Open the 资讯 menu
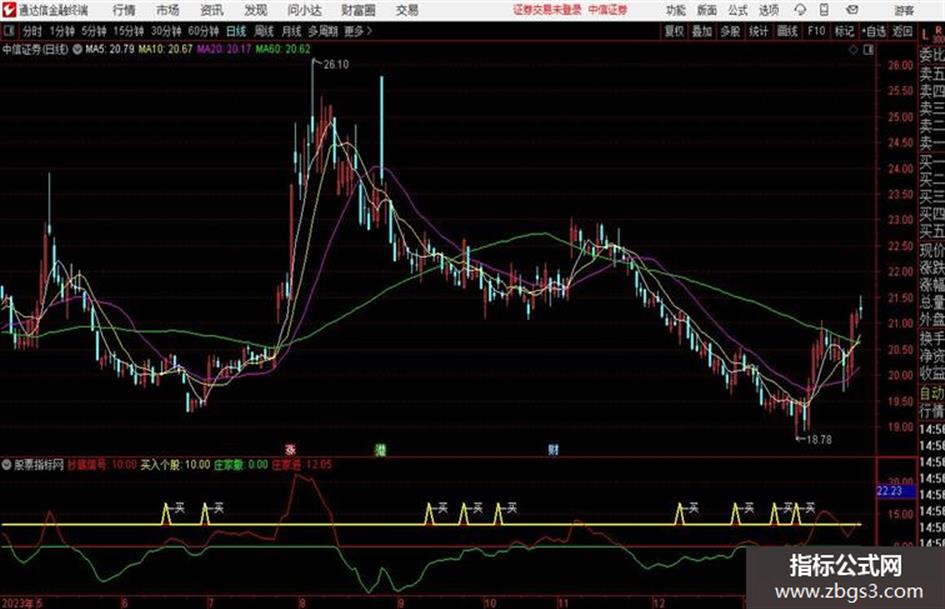The width and height of the screenshot is (945, 609). [212, 10]
